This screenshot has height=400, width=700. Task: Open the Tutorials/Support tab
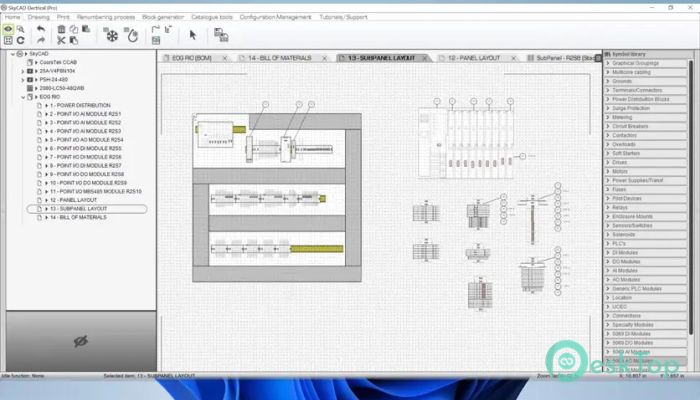(343, 17)
